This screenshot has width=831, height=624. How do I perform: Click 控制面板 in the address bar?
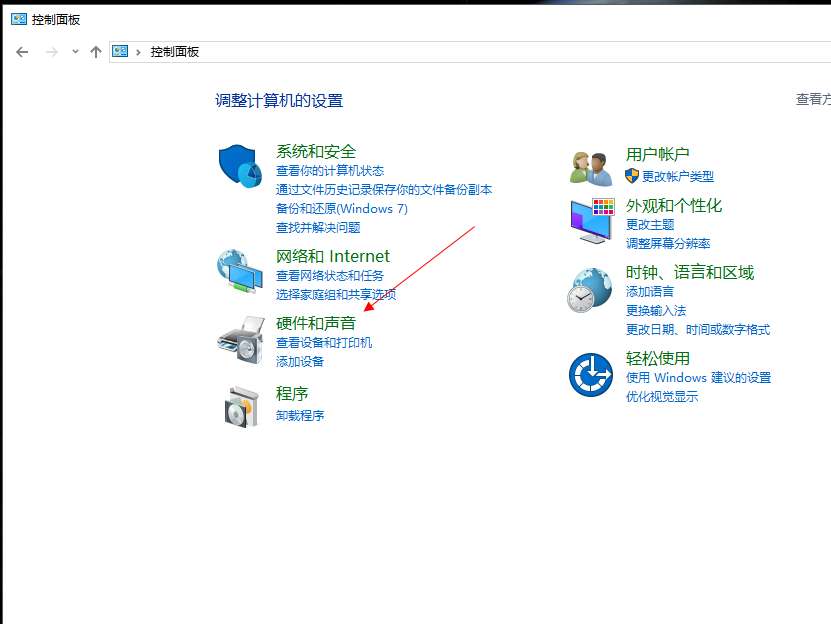tap(175, 52)
